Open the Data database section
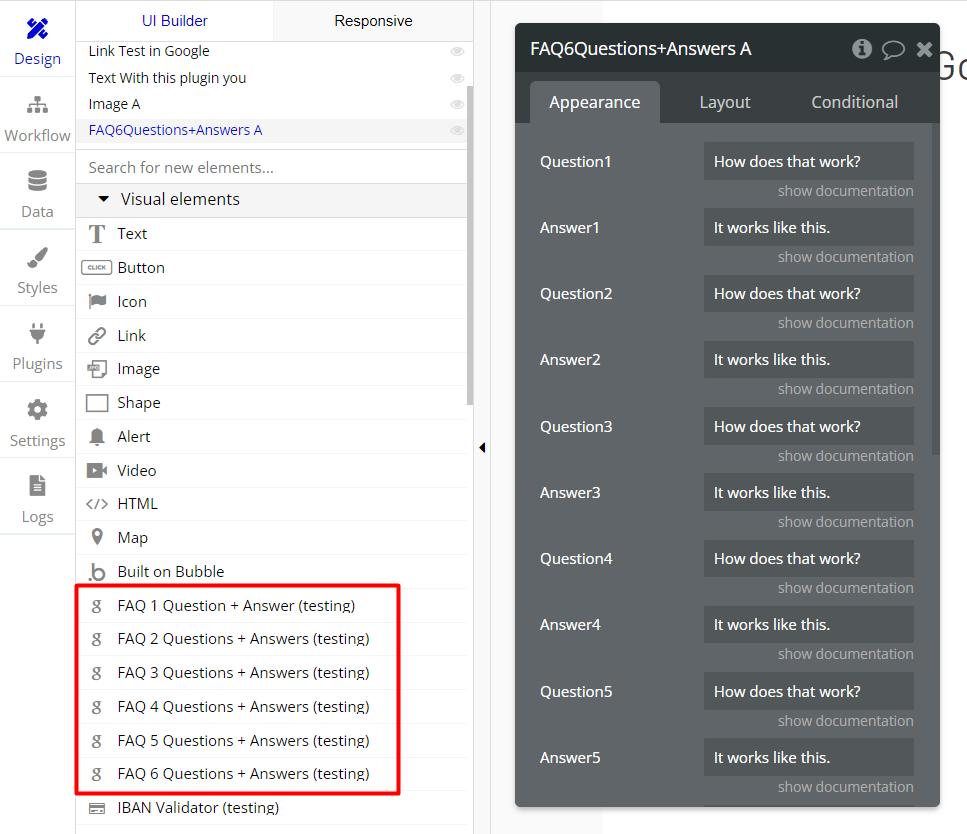 (x=37, y=195)
